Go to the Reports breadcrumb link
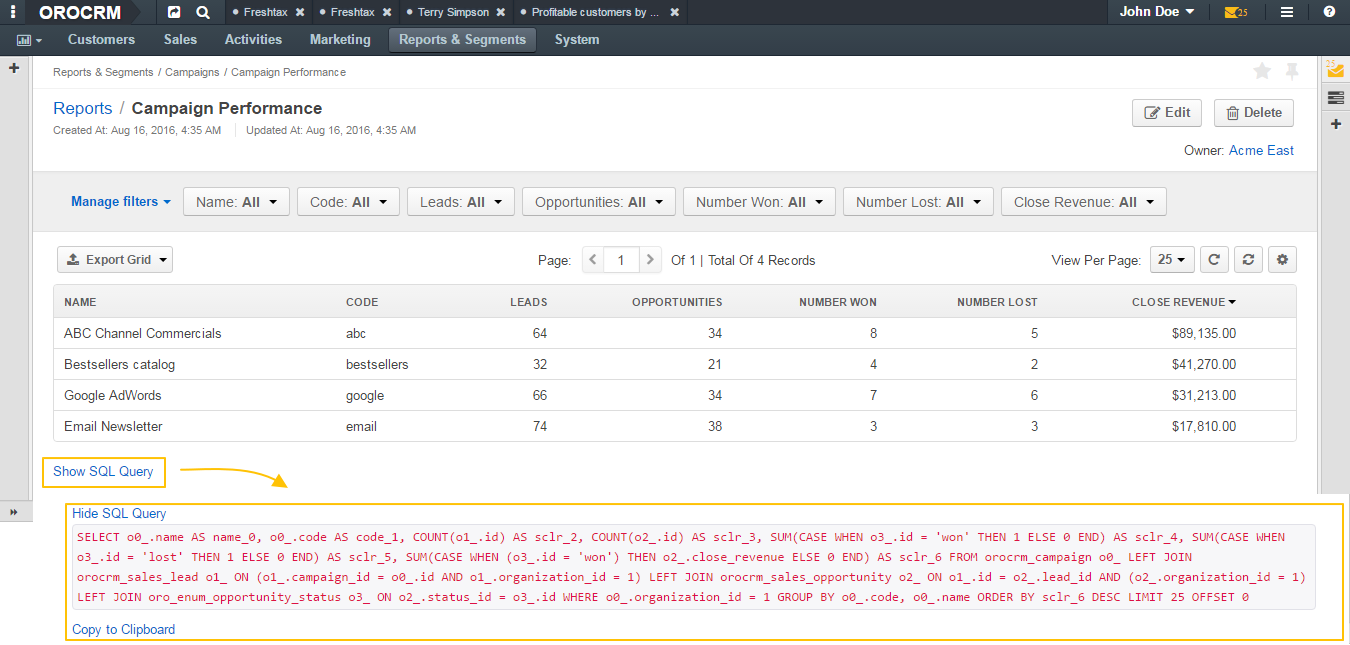1350x645 pixels. click(83, 108)
